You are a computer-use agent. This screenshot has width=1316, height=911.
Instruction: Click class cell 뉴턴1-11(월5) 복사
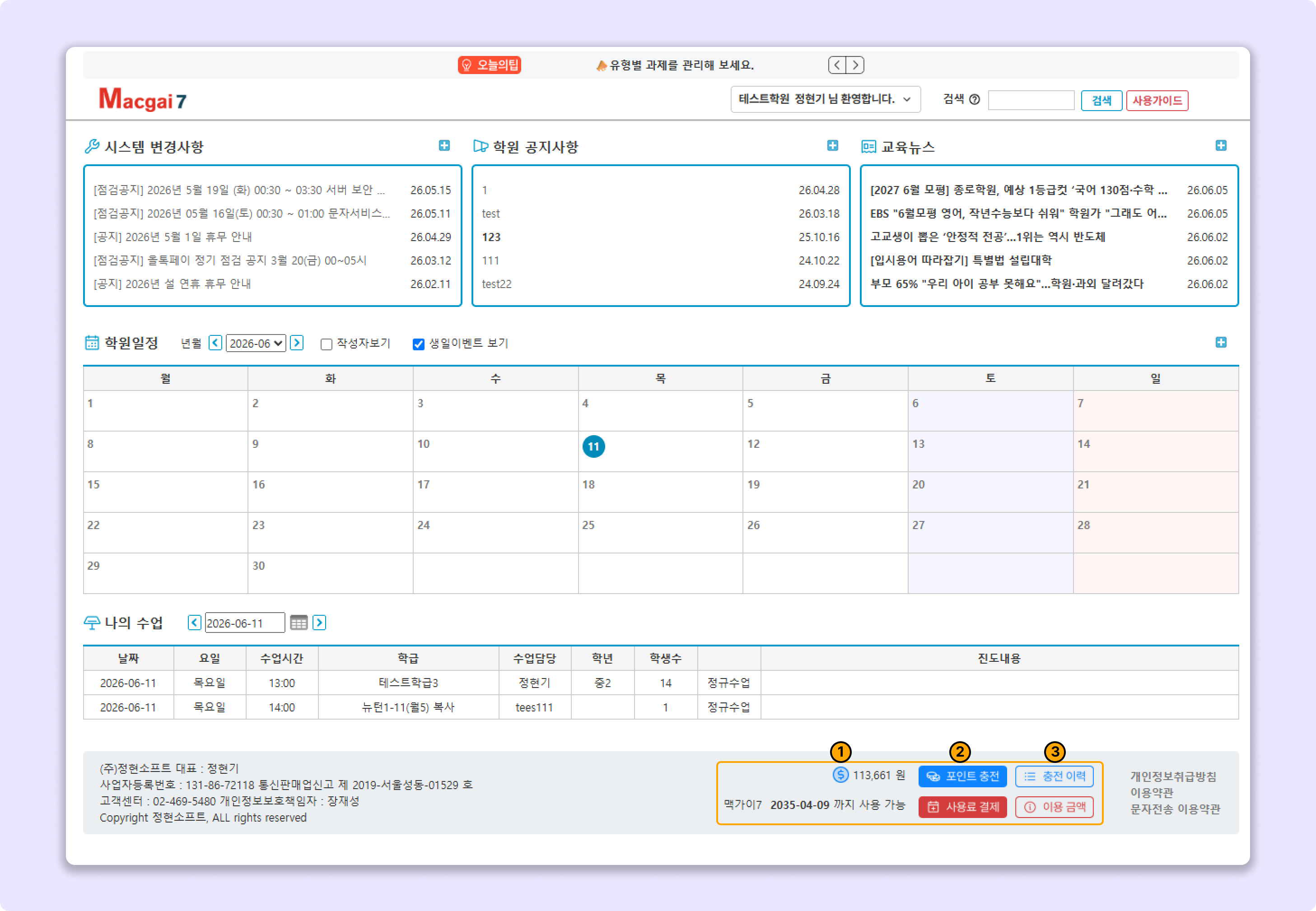coord(408,707)
